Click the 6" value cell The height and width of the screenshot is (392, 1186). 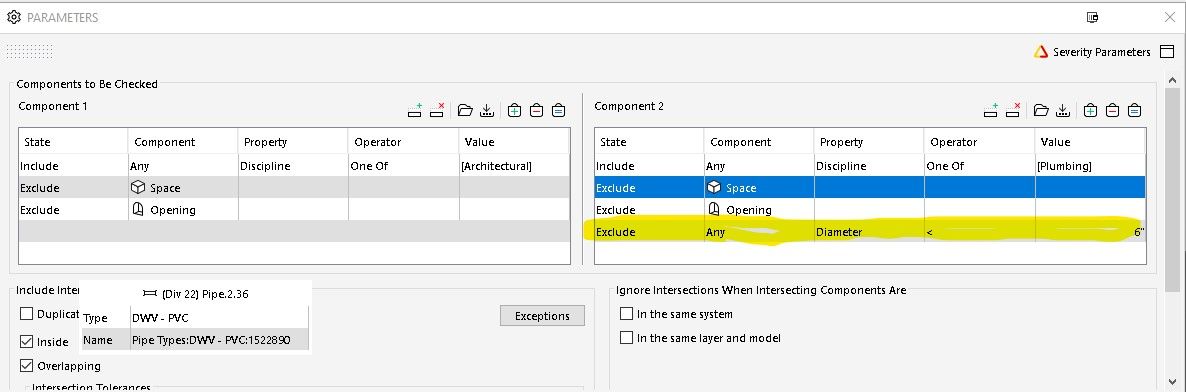tap(1090, 232)
